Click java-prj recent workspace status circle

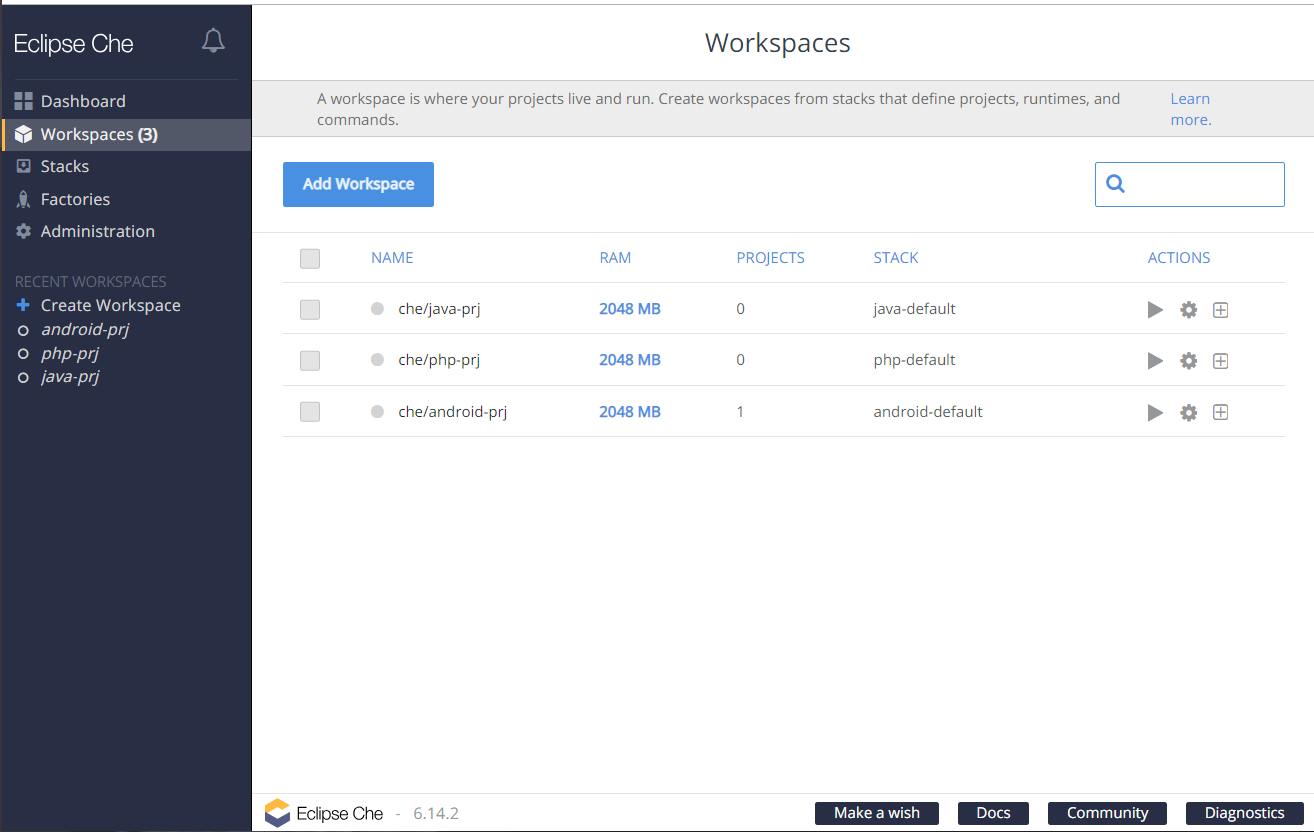pyautogui.click(x=23, y=378)
